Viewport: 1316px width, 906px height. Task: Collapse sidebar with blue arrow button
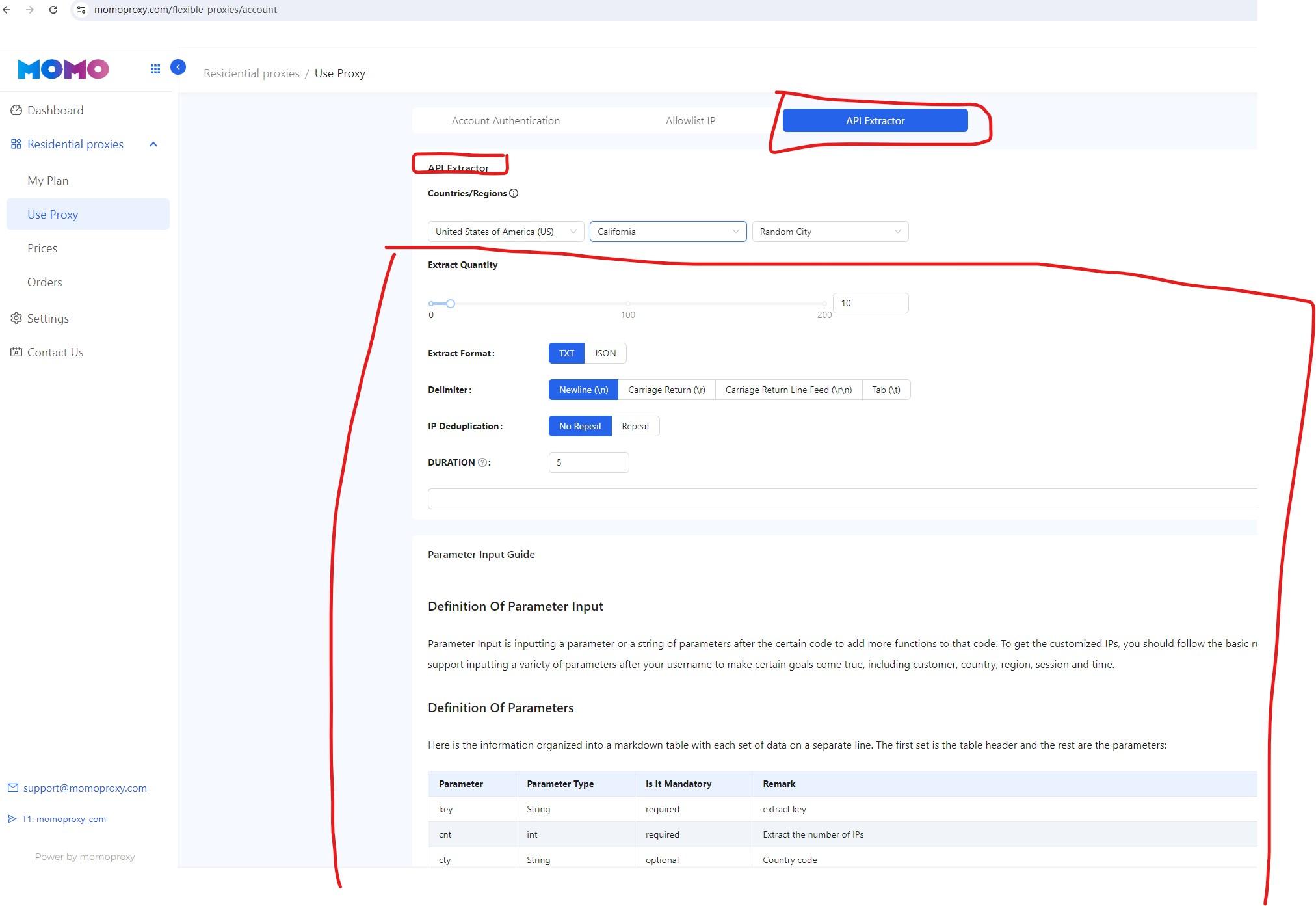click(x=178, y=67)
